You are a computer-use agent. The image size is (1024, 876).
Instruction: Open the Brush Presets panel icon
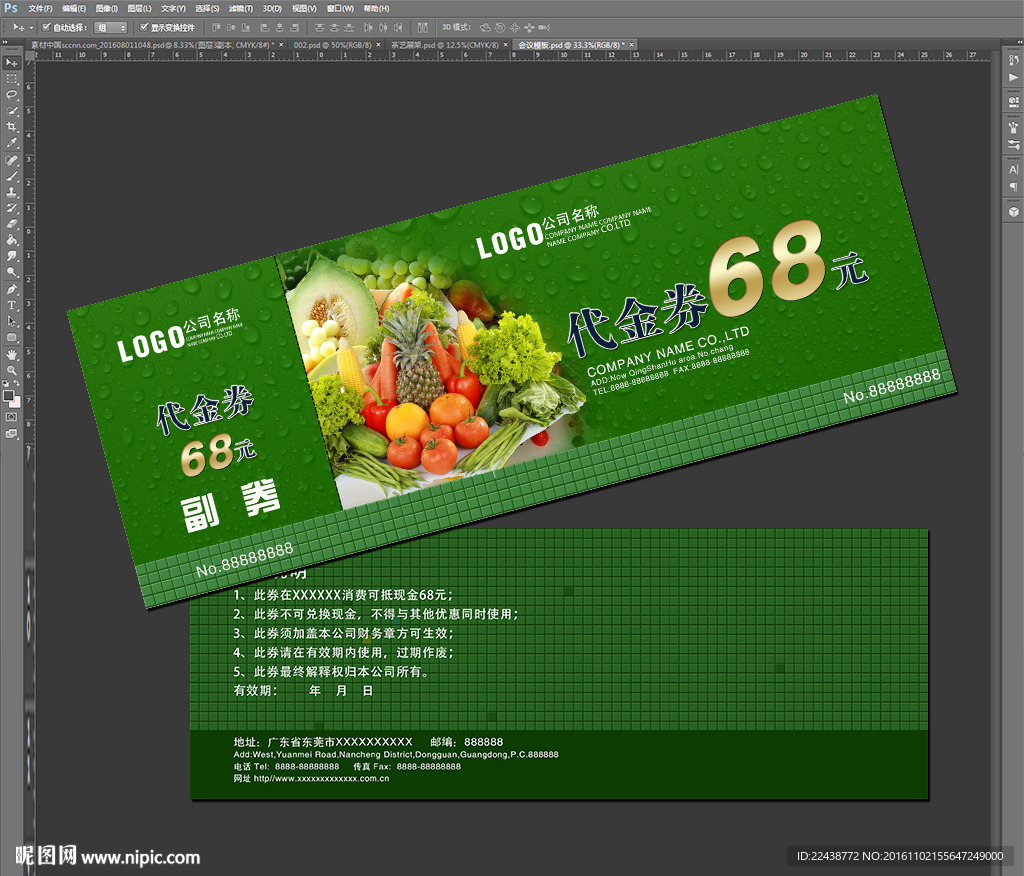pos(1014,127)
